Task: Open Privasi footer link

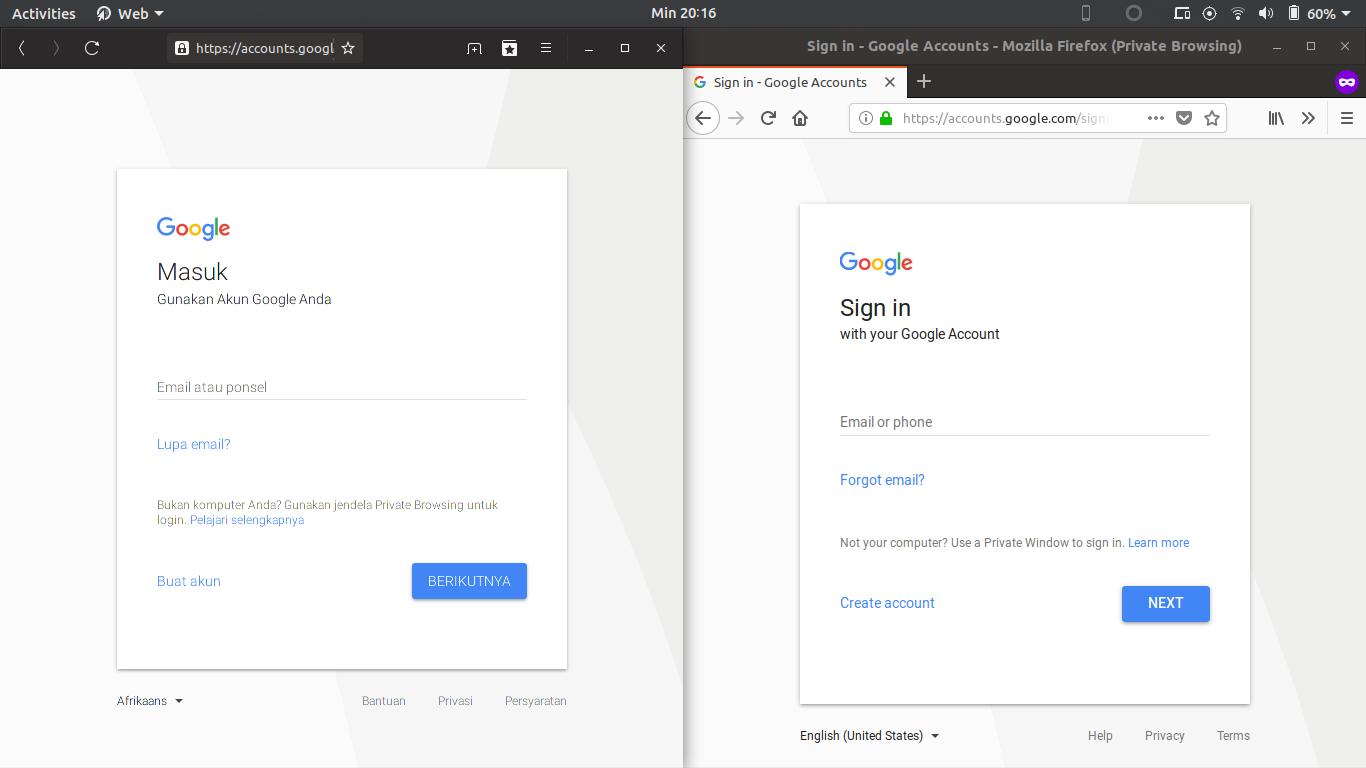Action: (x=455, y=701)
